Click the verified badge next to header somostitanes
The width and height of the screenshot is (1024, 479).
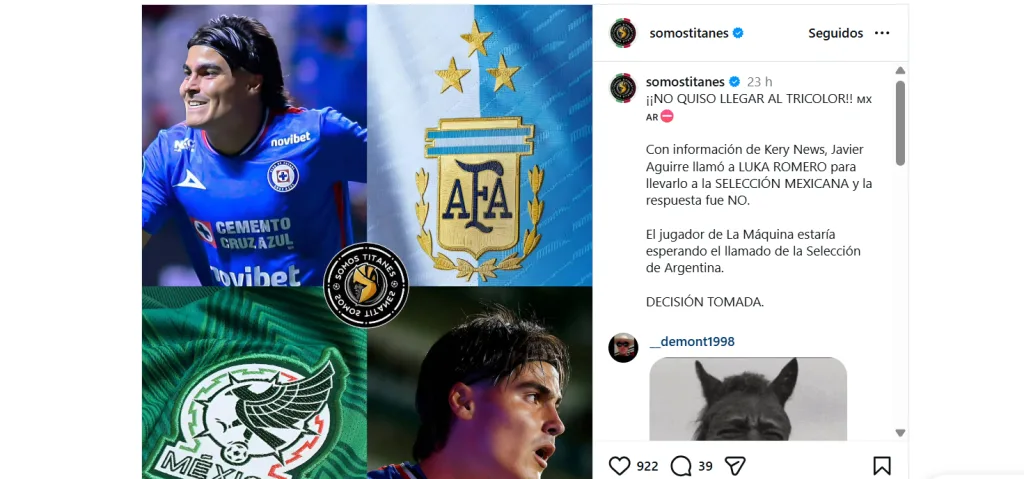(738, 33)
